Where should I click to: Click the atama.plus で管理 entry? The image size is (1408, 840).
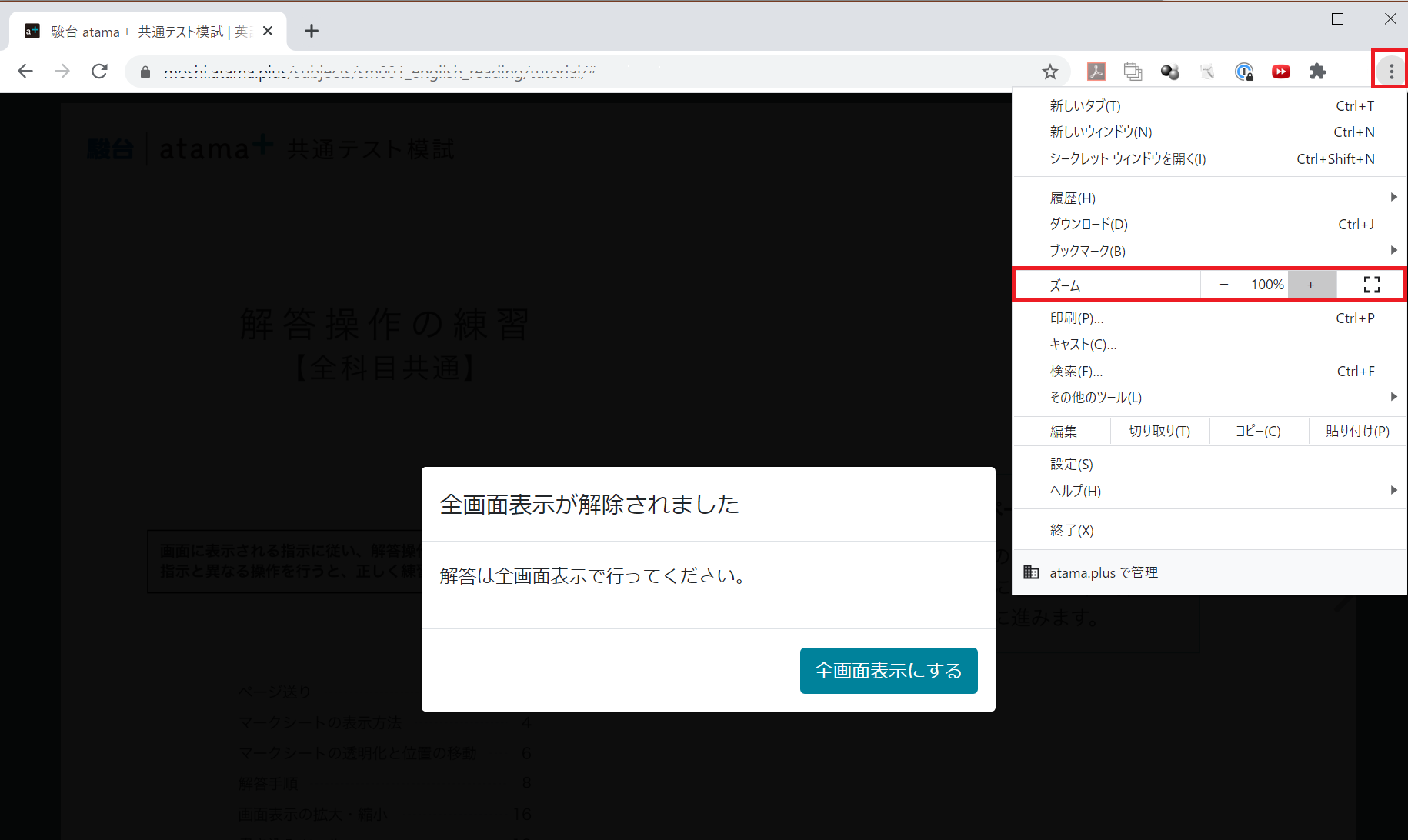tap(1209, 572)
